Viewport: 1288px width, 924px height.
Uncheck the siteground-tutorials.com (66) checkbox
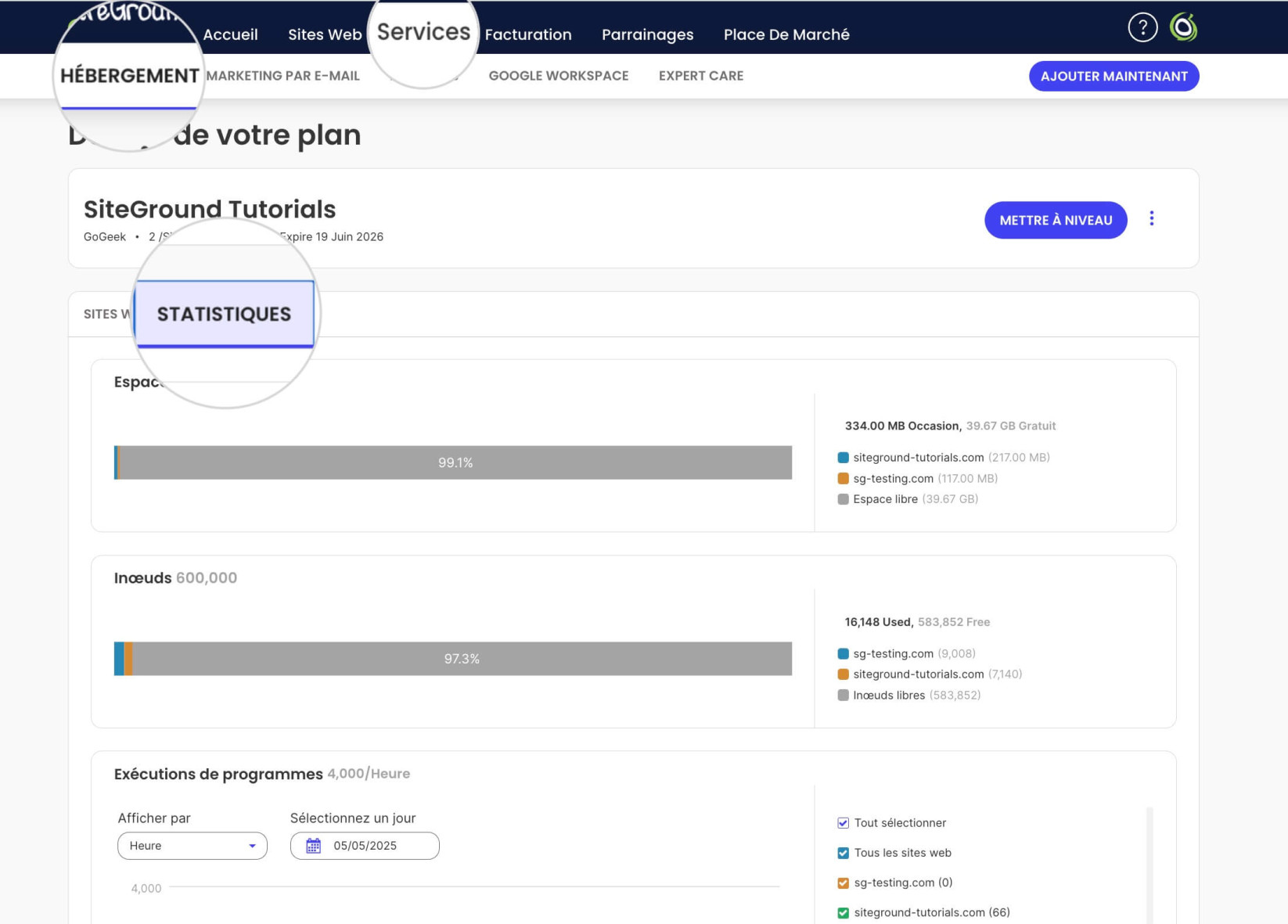(x=843, y=912)
